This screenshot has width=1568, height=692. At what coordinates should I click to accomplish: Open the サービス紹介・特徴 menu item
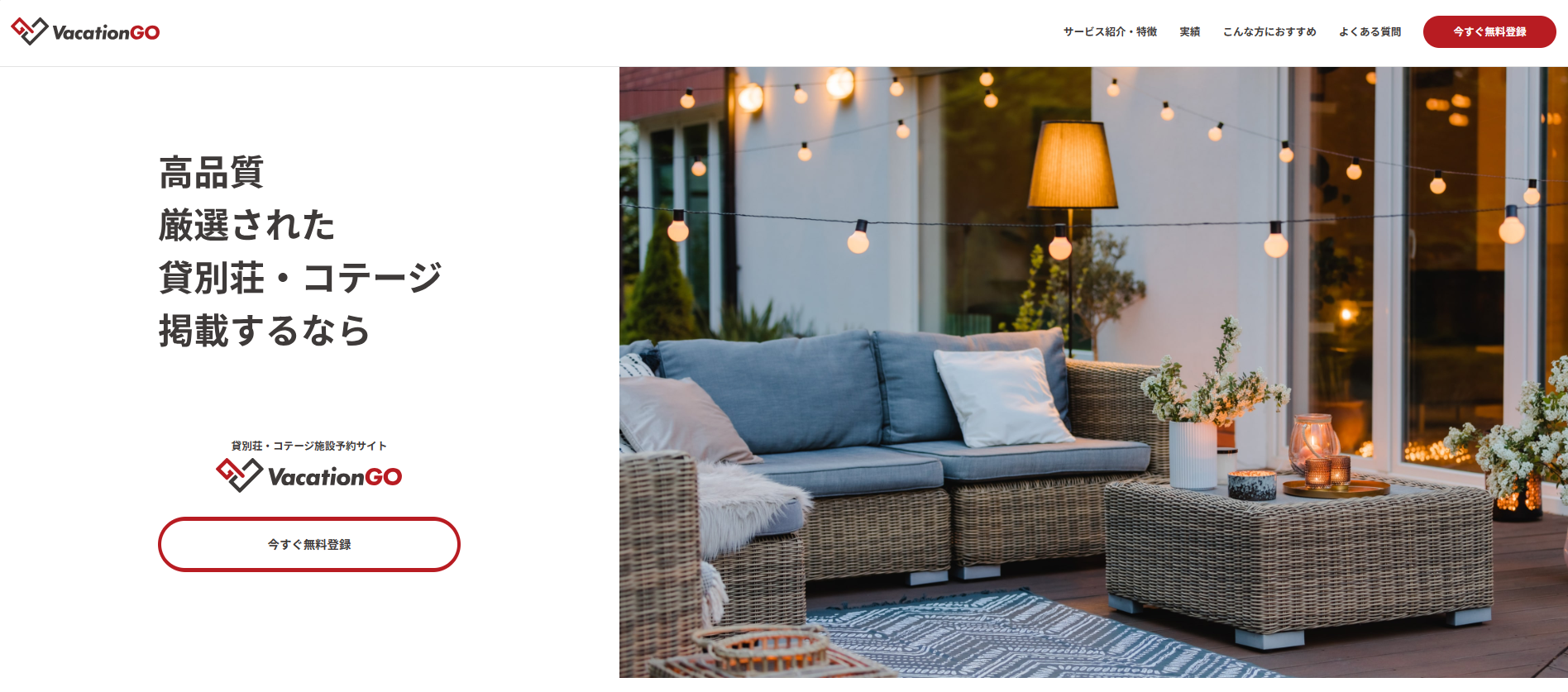pyautogui.click(x=1110, y=31)
